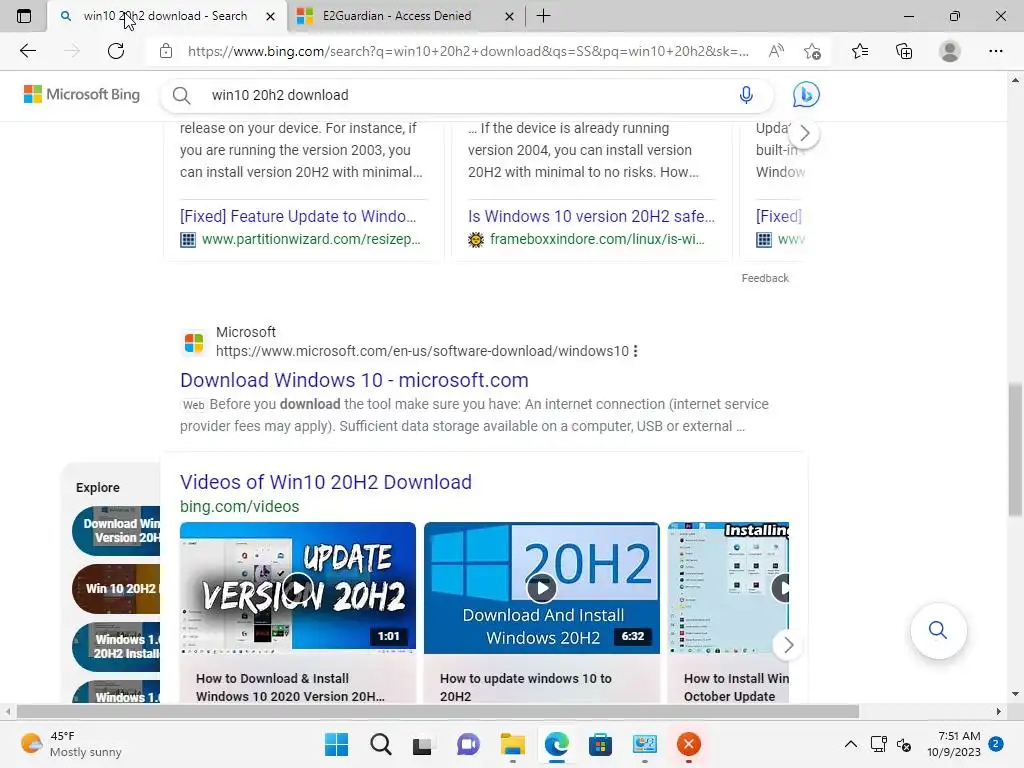Open Download Windows 10 - microsoft.com result
The height and width of the screenshot is (768, 1024).
tap(354, 380)
